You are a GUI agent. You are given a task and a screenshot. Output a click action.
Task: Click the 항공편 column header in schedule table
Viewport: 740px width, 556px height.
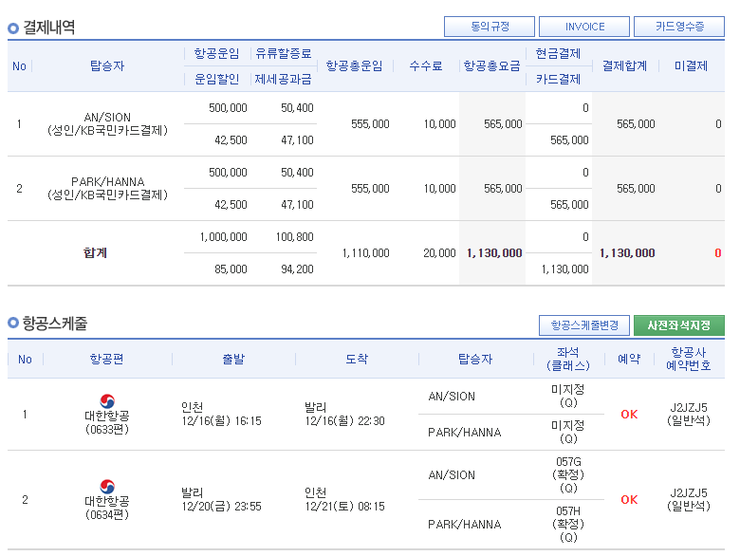[x=106, y=359]
